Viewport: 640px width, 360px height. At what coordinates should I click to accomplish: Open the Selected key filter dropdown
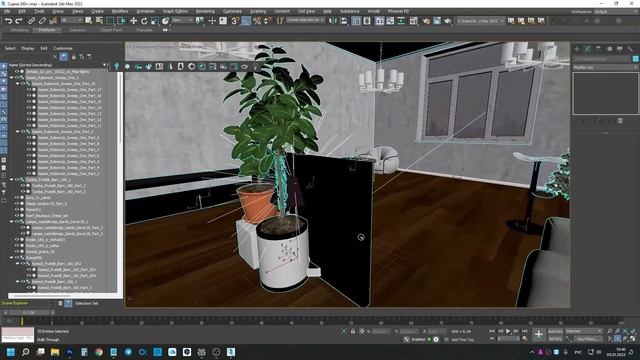584,331
